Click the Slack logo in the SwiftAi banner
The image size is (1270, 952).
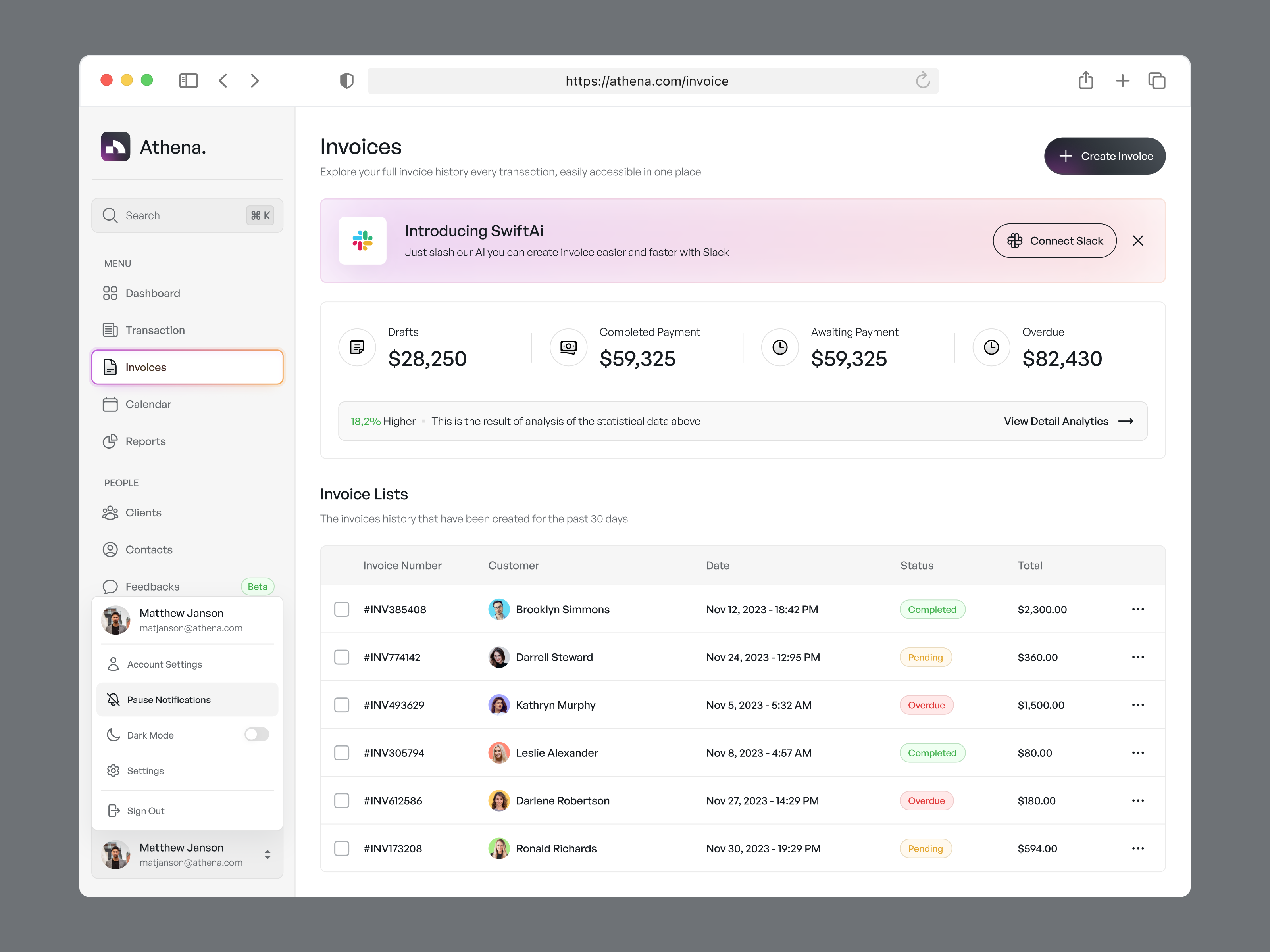click(362, 240)
